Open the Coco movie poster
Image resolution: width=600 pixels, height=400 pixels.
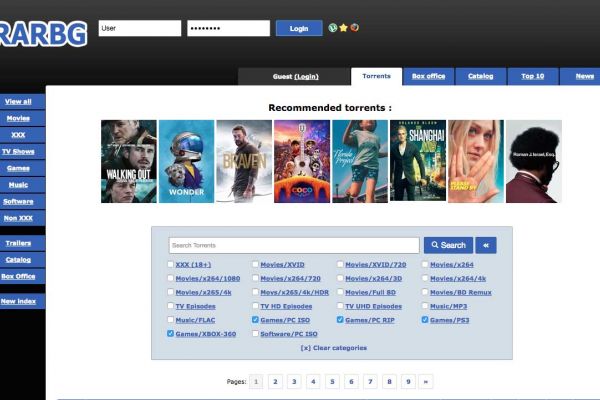[x=302, y=161]
